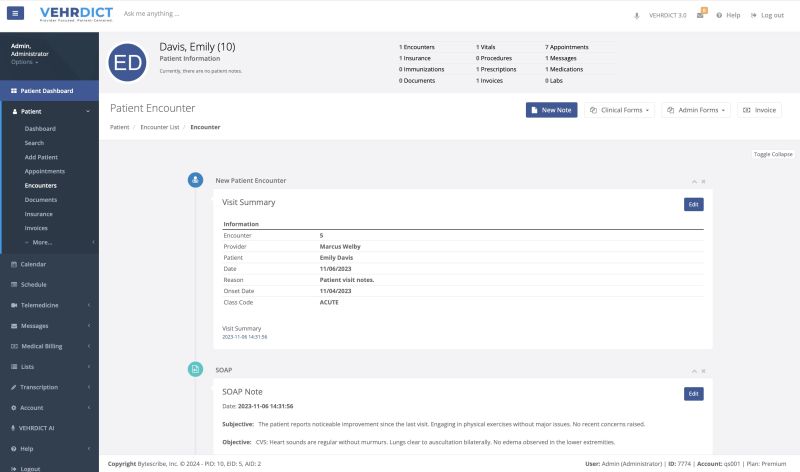Click the Invoice button

pos(759,110)
